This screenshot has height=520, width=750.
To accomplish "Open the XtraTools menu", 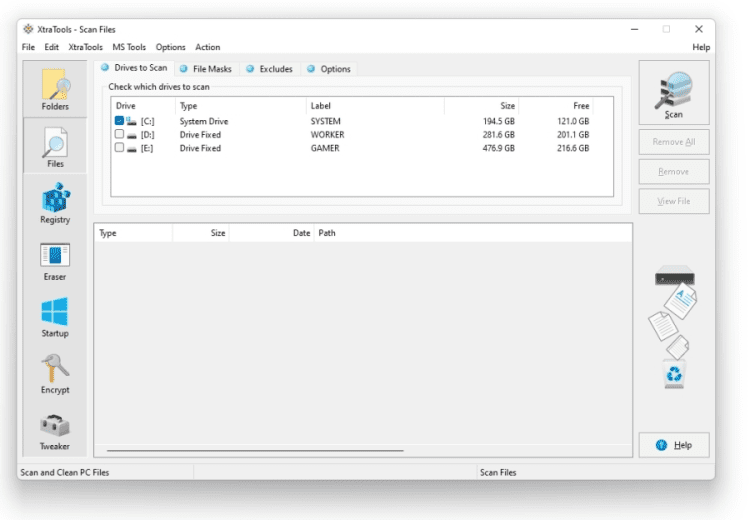I will click(x=85, y=47).
